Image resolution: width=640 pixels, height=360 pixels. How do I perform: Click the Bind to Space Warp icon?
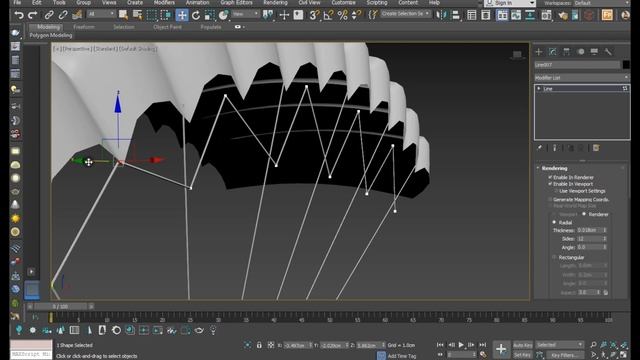tap(77, 16)
